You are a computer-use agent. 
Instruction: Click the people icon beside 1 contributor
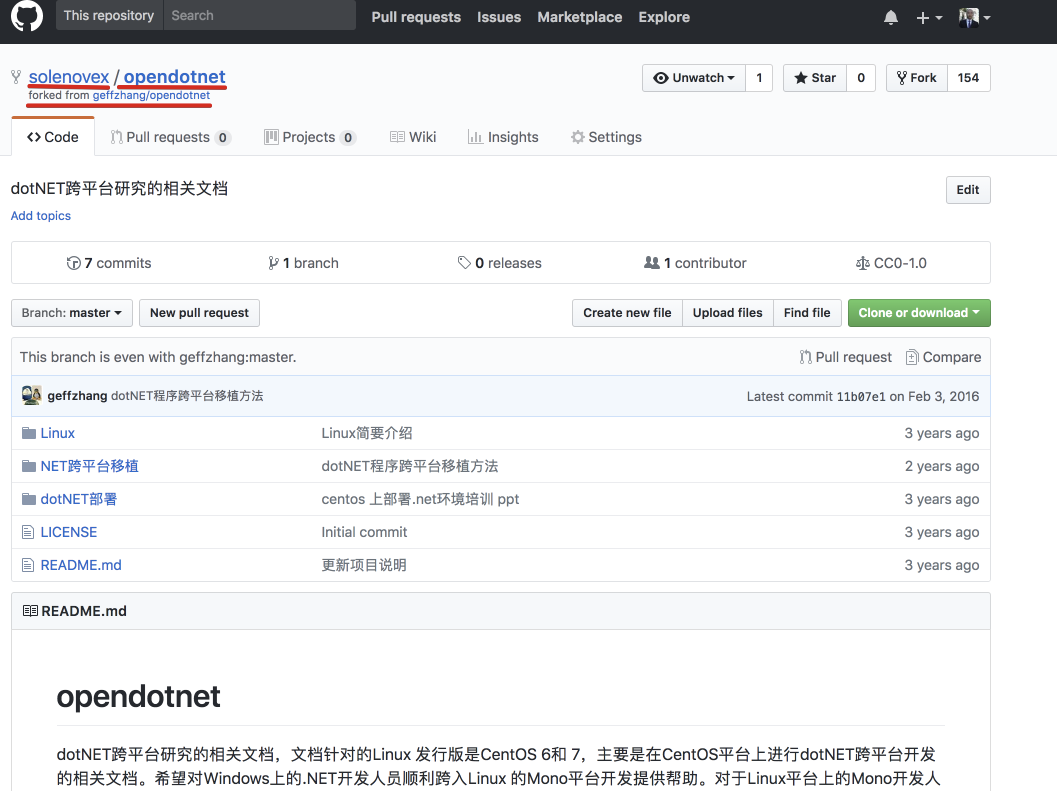651,262
